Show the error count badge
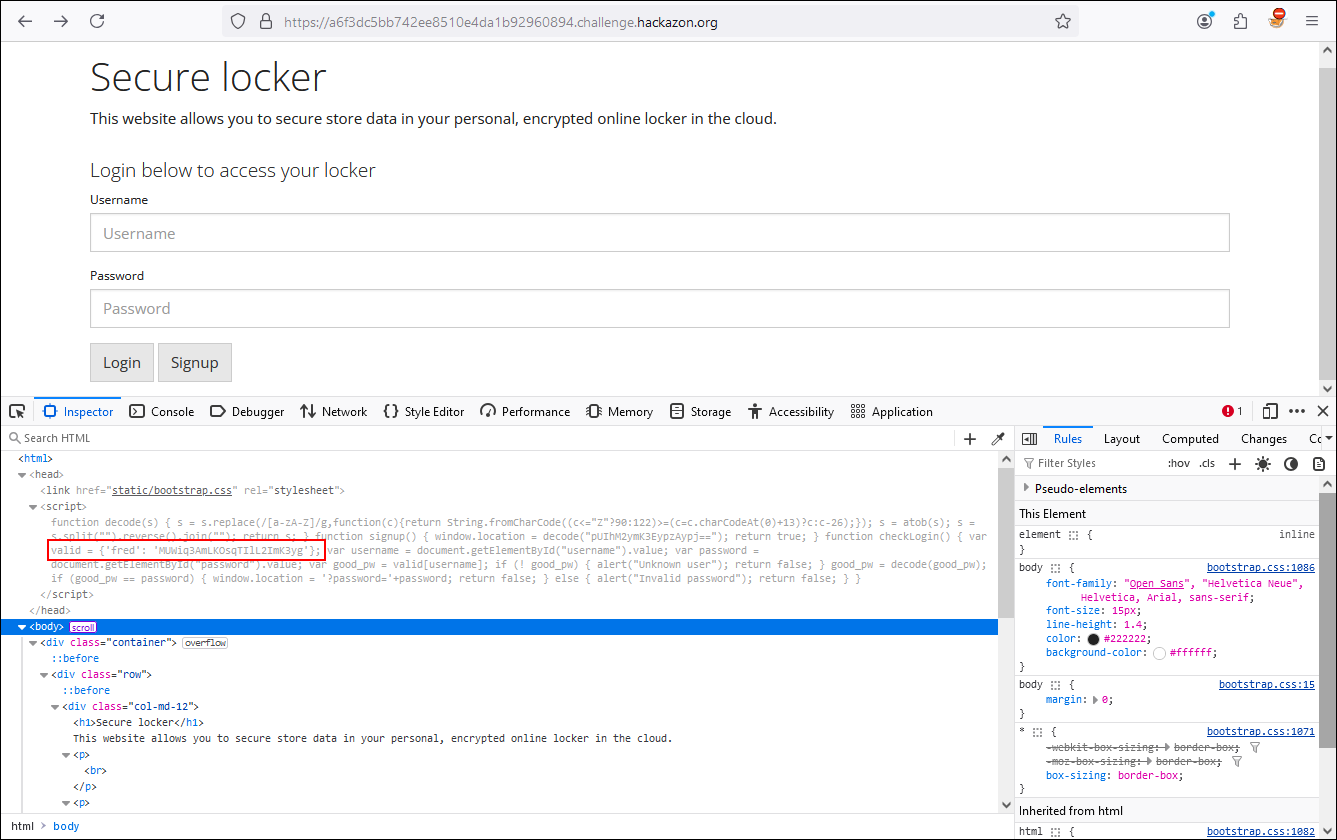The width and height of the screenshot is (1337, 840). click(x=1232, y=411)
